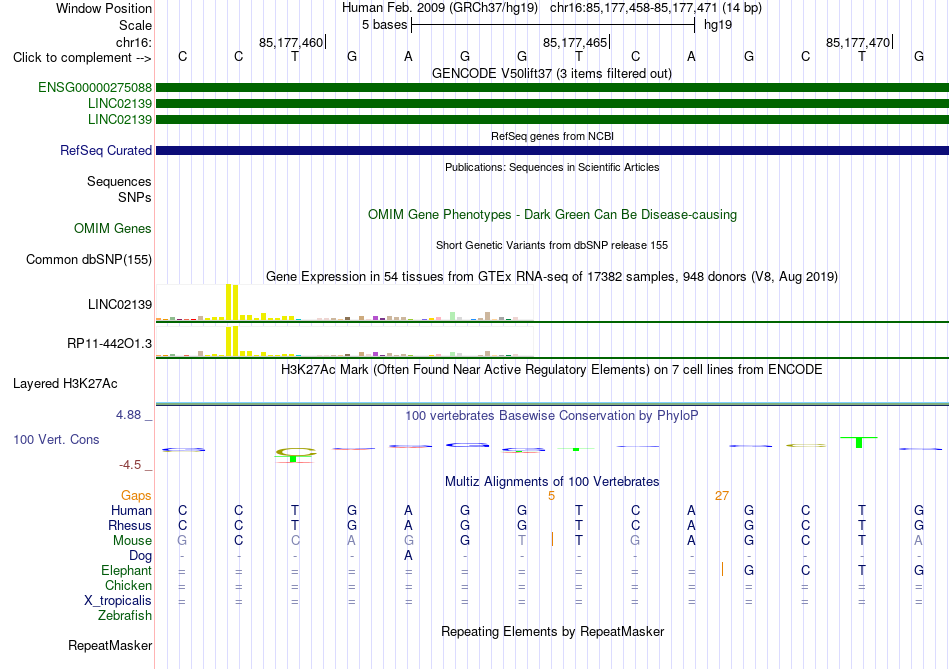Image resolution: width=950 pixels, height=669 pixels.
Task: Click the 'Click to complement -->' label
Action: [x=82, y=58]
